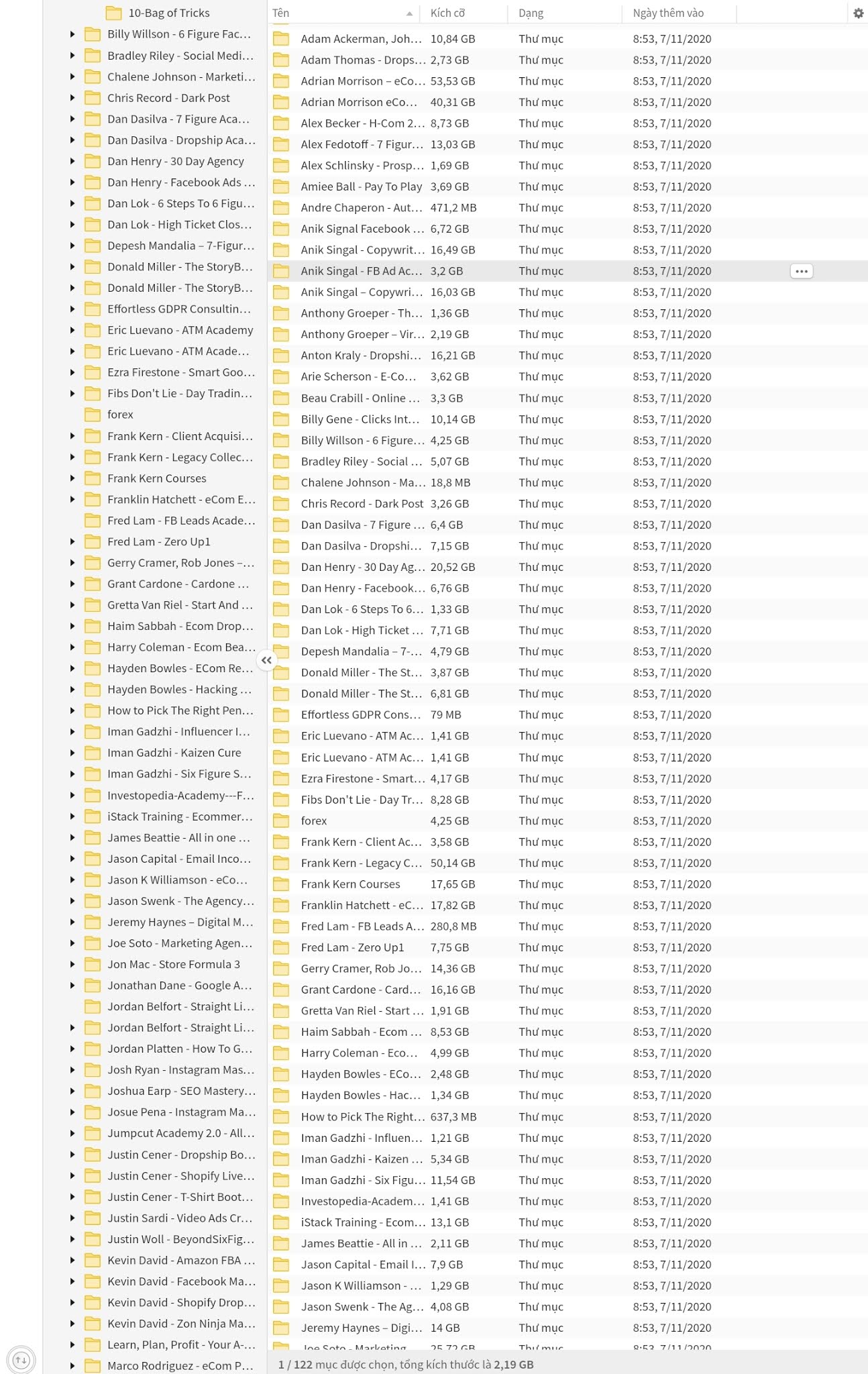The height and width of the screenshot is (1374, 868).
Task: Click folder icon for Josh Ryan tree item
Action: 93,1070
